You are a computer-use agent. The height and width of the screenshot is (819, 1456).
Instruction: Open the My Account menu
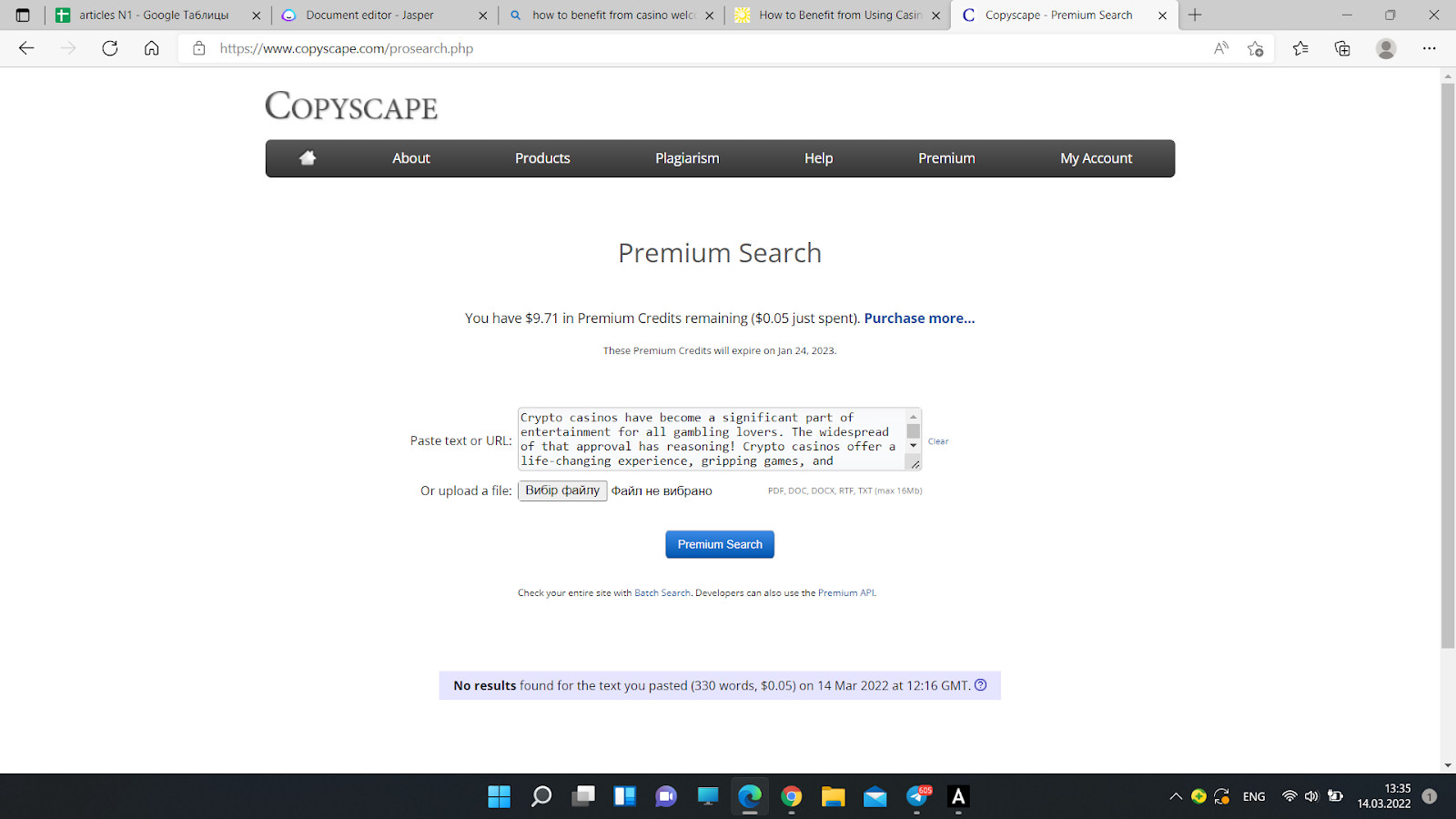tap(1097, 158)
